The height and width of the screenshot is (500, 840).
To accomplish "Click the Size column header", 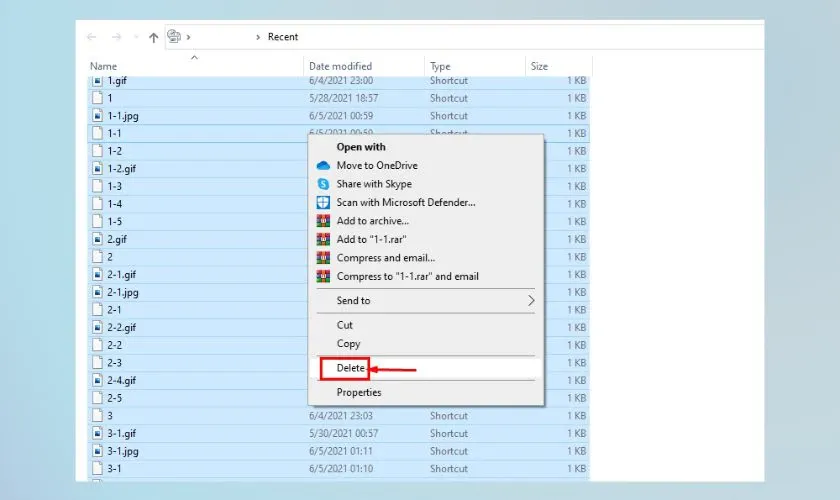I will coord(540,66).
